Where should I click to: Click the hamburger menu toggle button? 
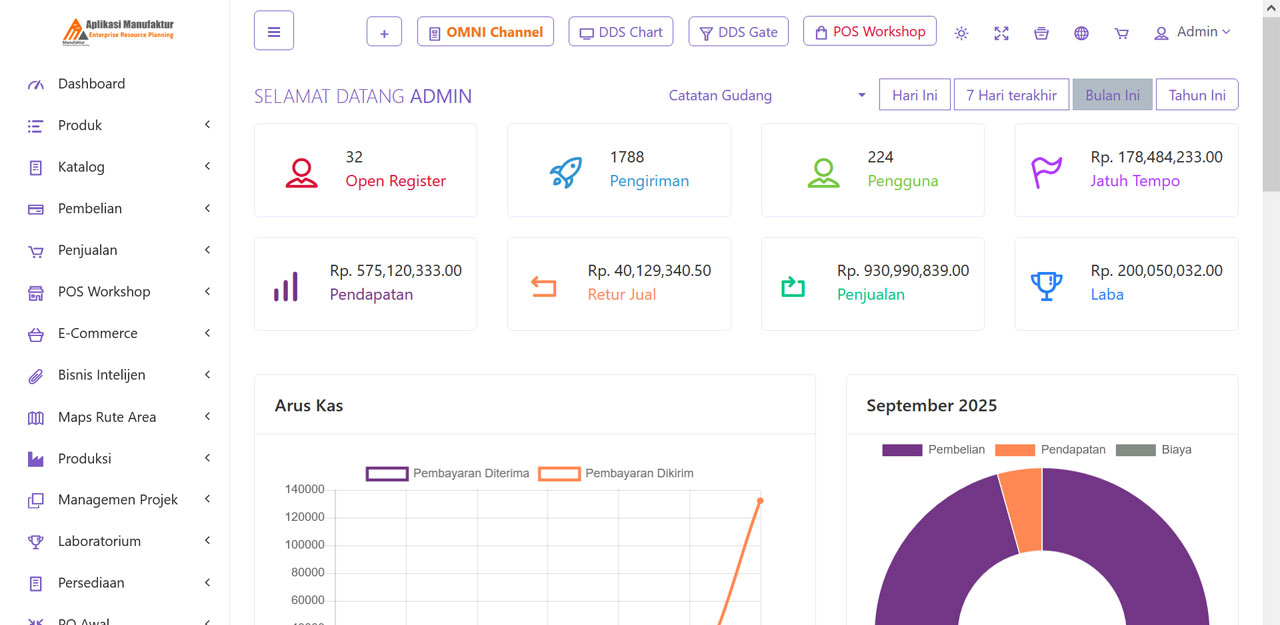coord(274,31)
